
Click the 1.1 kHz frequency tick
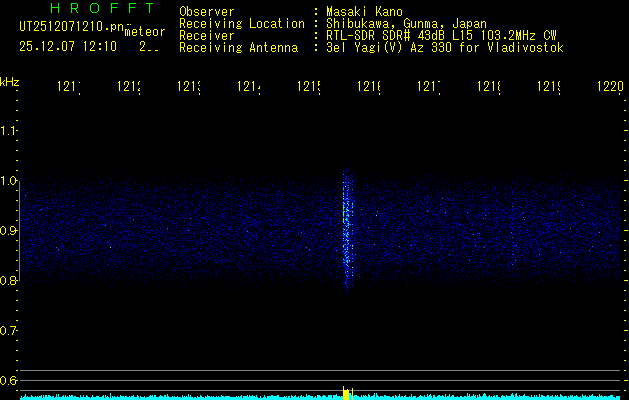click(x=9, y=131)
